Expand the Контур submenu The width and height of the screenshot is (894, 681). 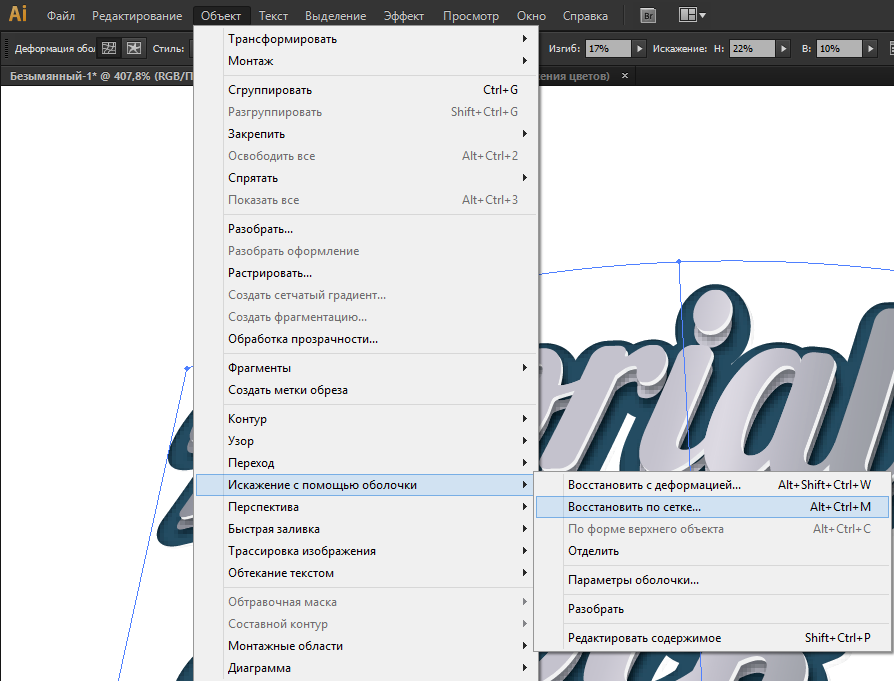(x=365, y=419)
